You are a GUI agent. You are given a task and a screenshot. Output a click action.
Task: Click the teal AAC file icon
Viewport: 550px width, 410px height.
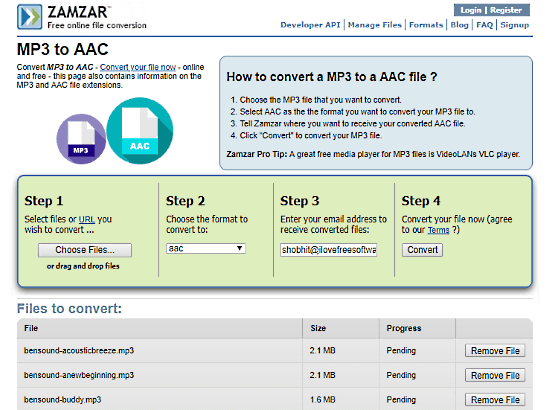click(x=140, y=130)
